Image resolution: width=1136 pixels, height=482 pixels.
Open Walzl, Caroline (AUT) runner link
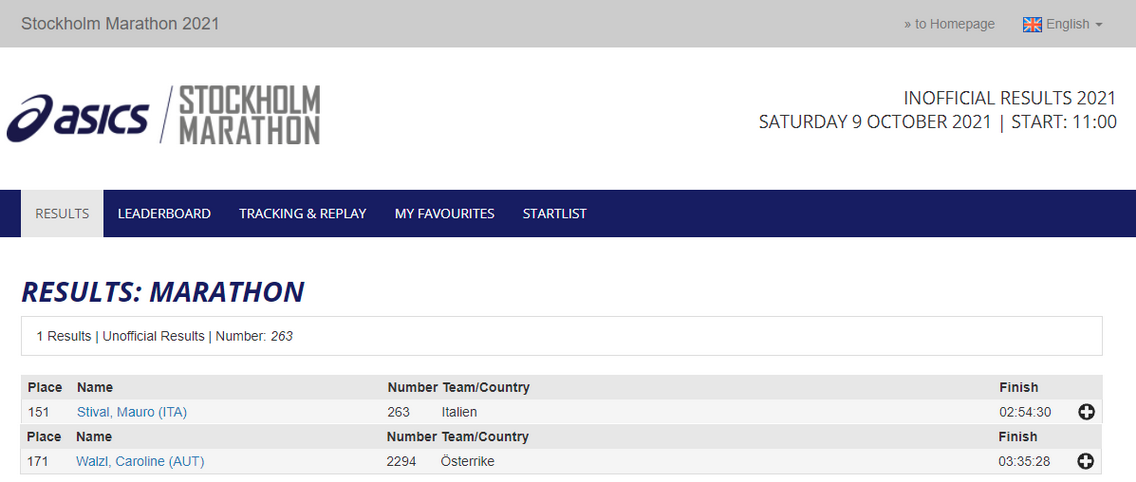(141, 461)
